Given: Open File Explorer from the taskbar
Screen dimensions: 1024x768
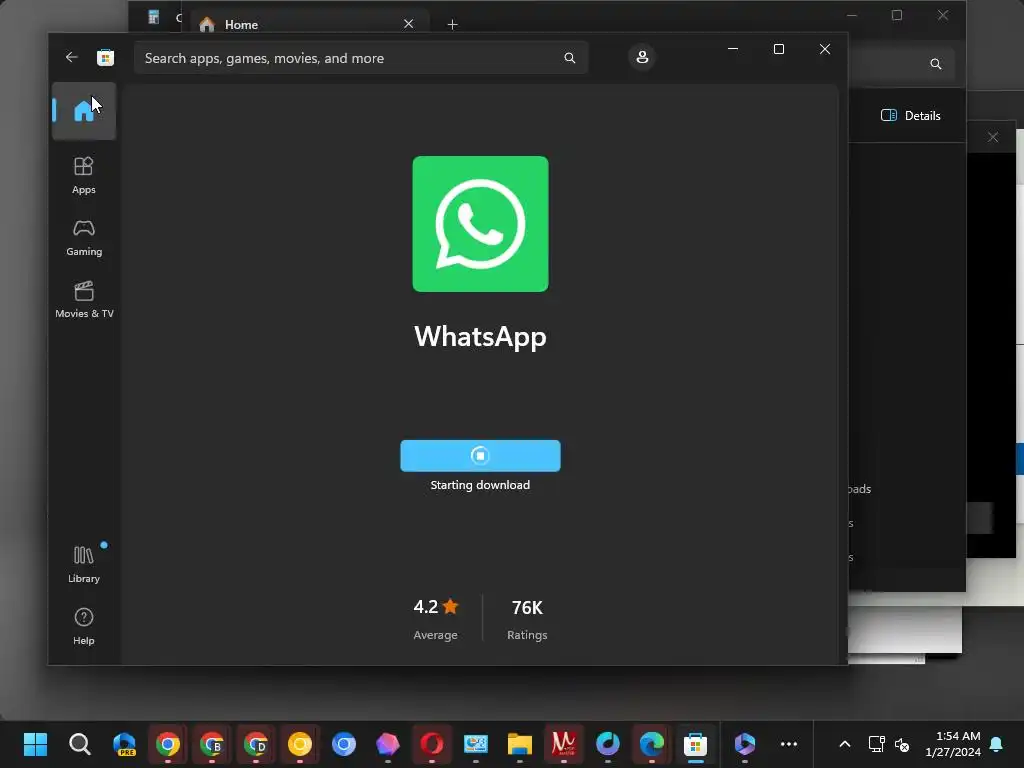Looking at the screenshot, I should click(x=520, y=744).
